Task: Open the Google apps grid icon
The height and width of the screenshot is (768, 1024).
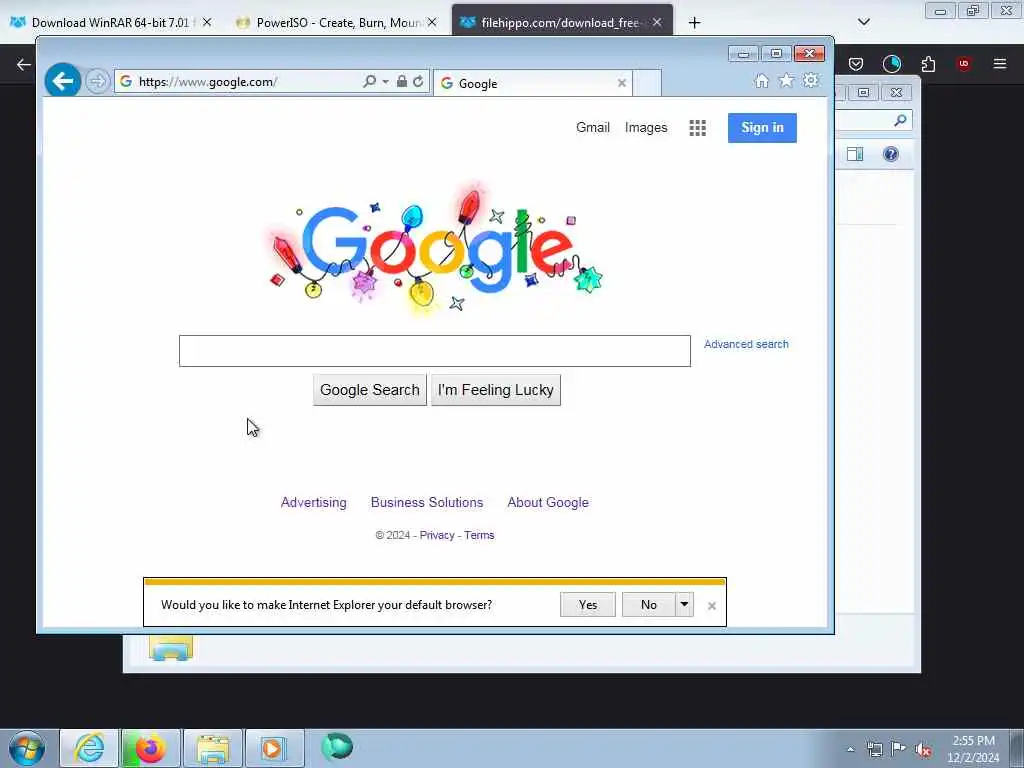Action: coord(697,128)
